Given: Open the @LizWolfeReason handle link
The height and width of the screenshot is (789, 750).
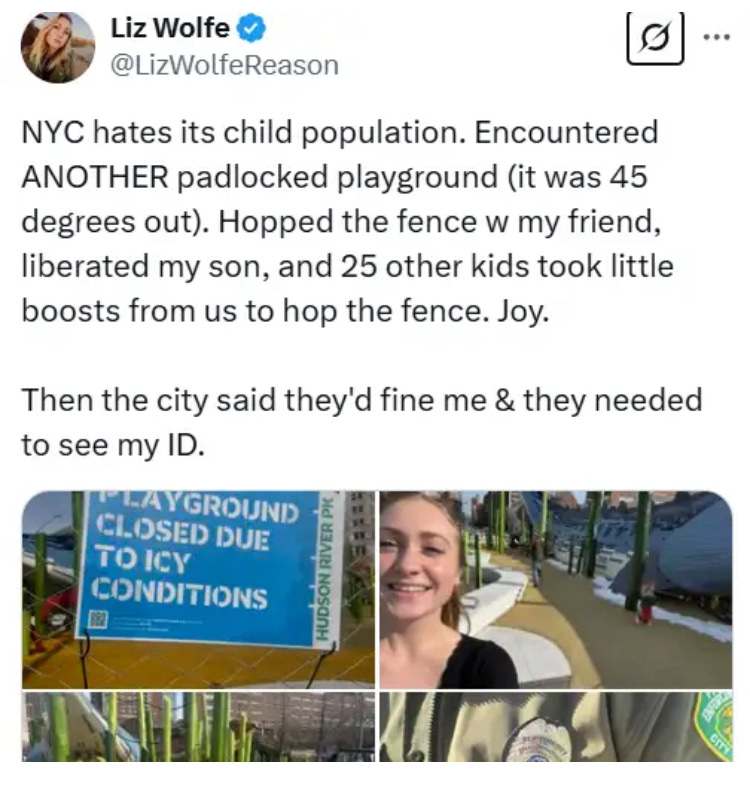Looking at the screenshot, I should (x=224, y=65).
